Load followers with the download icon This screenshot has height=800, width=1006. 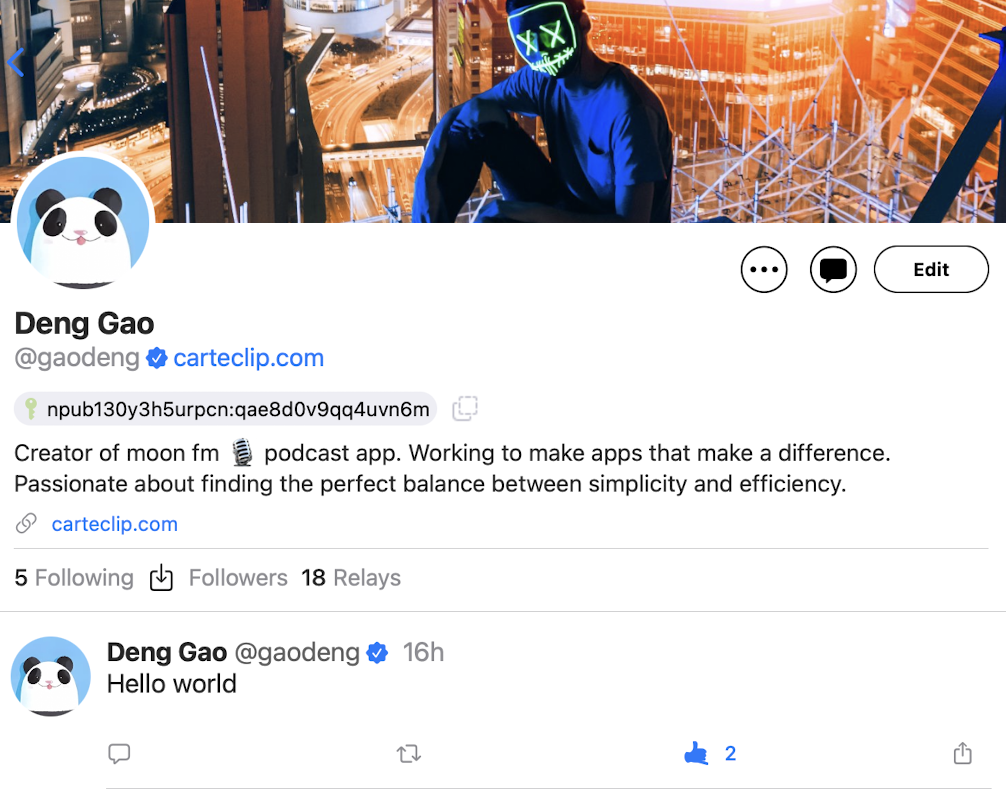pyautogui.click(x=161, y=577)
